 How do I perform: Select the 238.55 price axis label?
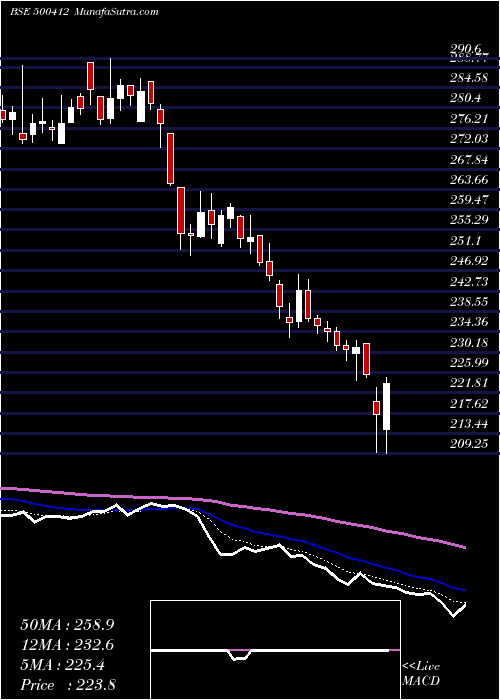coord(469,302)
